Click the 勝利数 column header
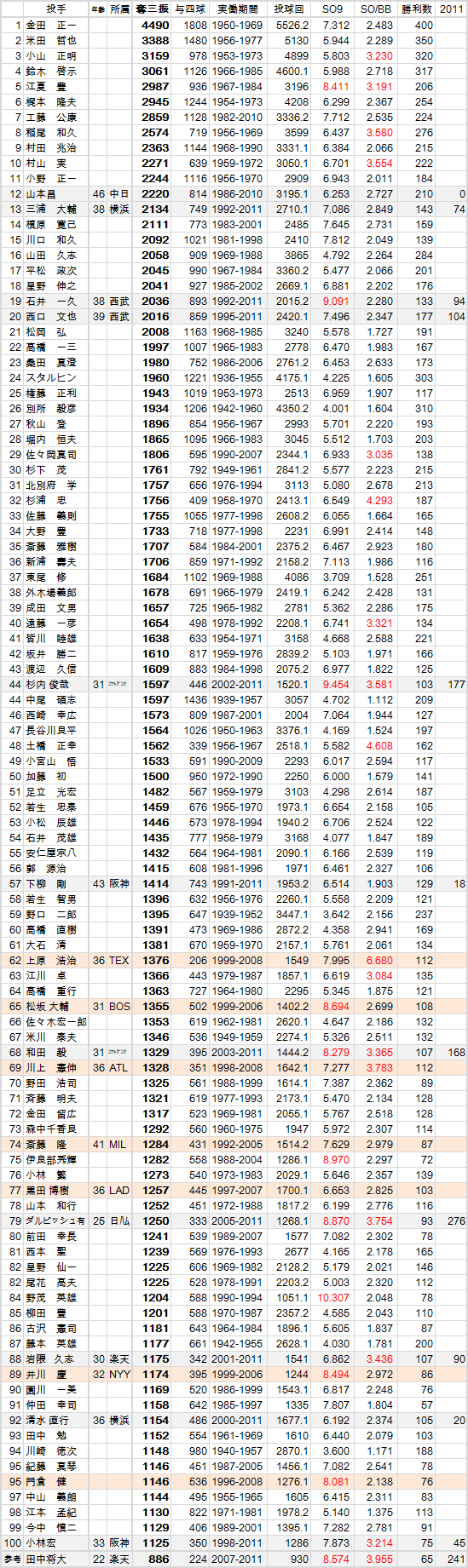 [417, 9]
